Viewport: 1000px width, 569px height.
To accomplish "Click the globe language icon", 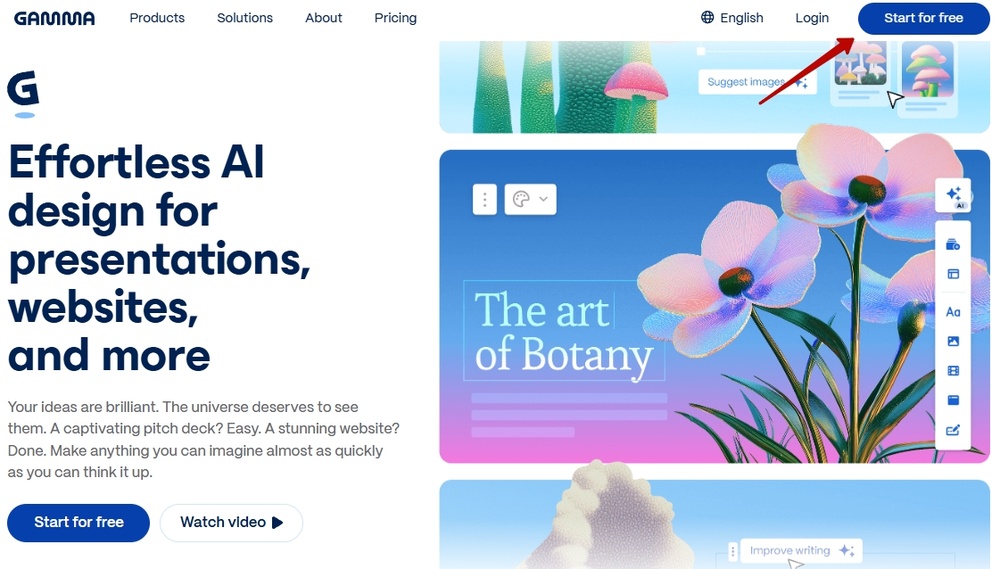I will 707,17.
